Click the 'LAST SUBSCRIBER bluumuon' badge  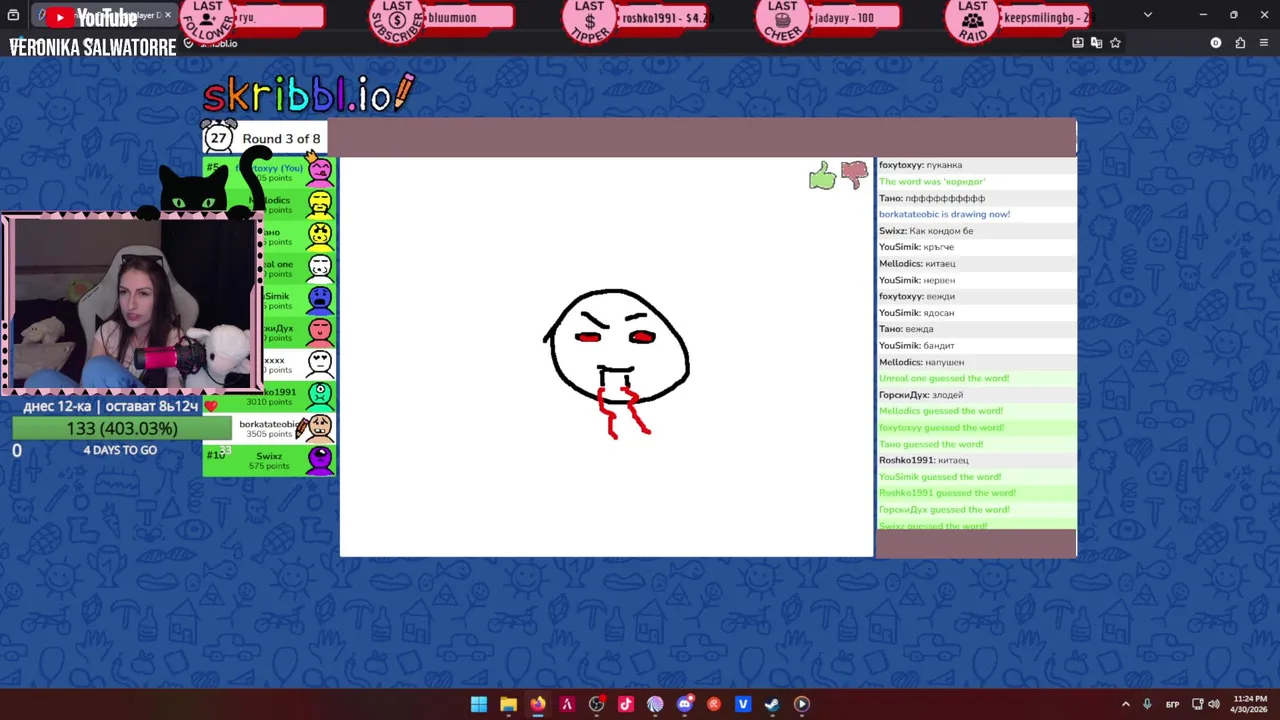point(442,19)
